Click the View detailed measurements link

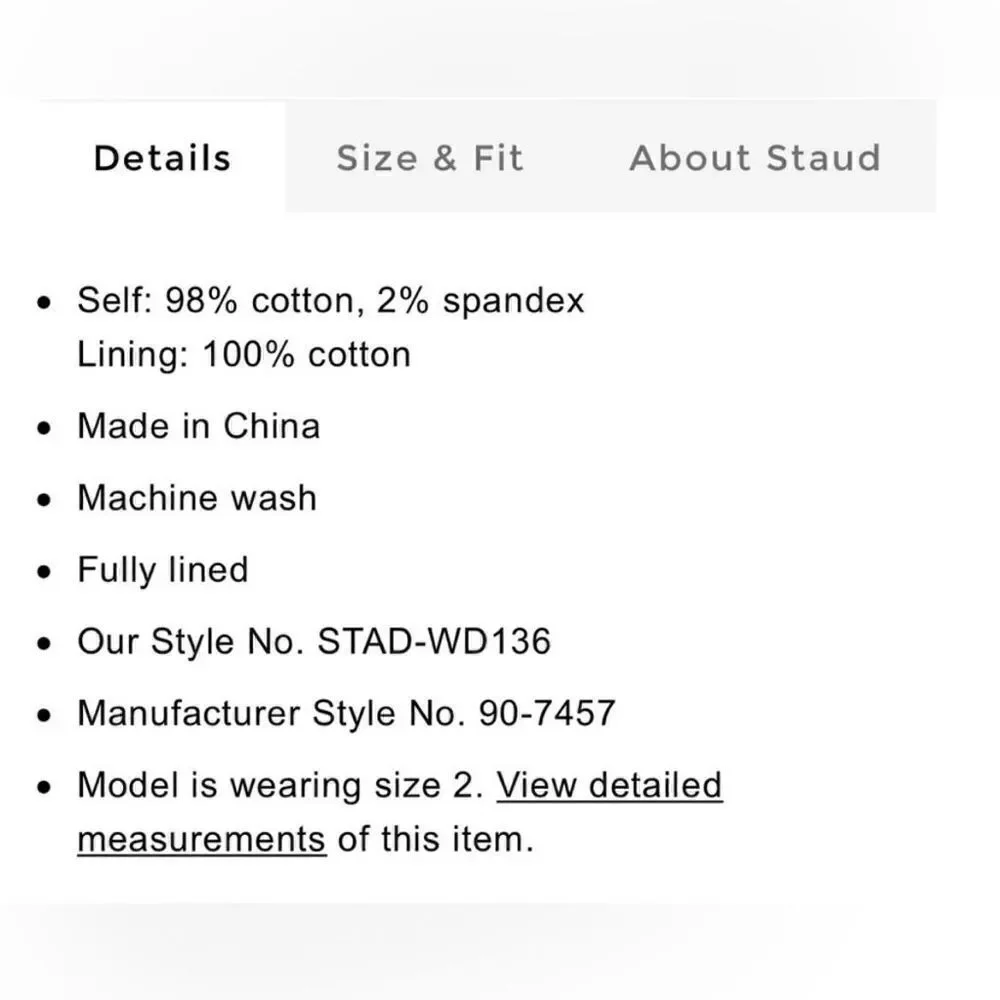coord(610,785)
